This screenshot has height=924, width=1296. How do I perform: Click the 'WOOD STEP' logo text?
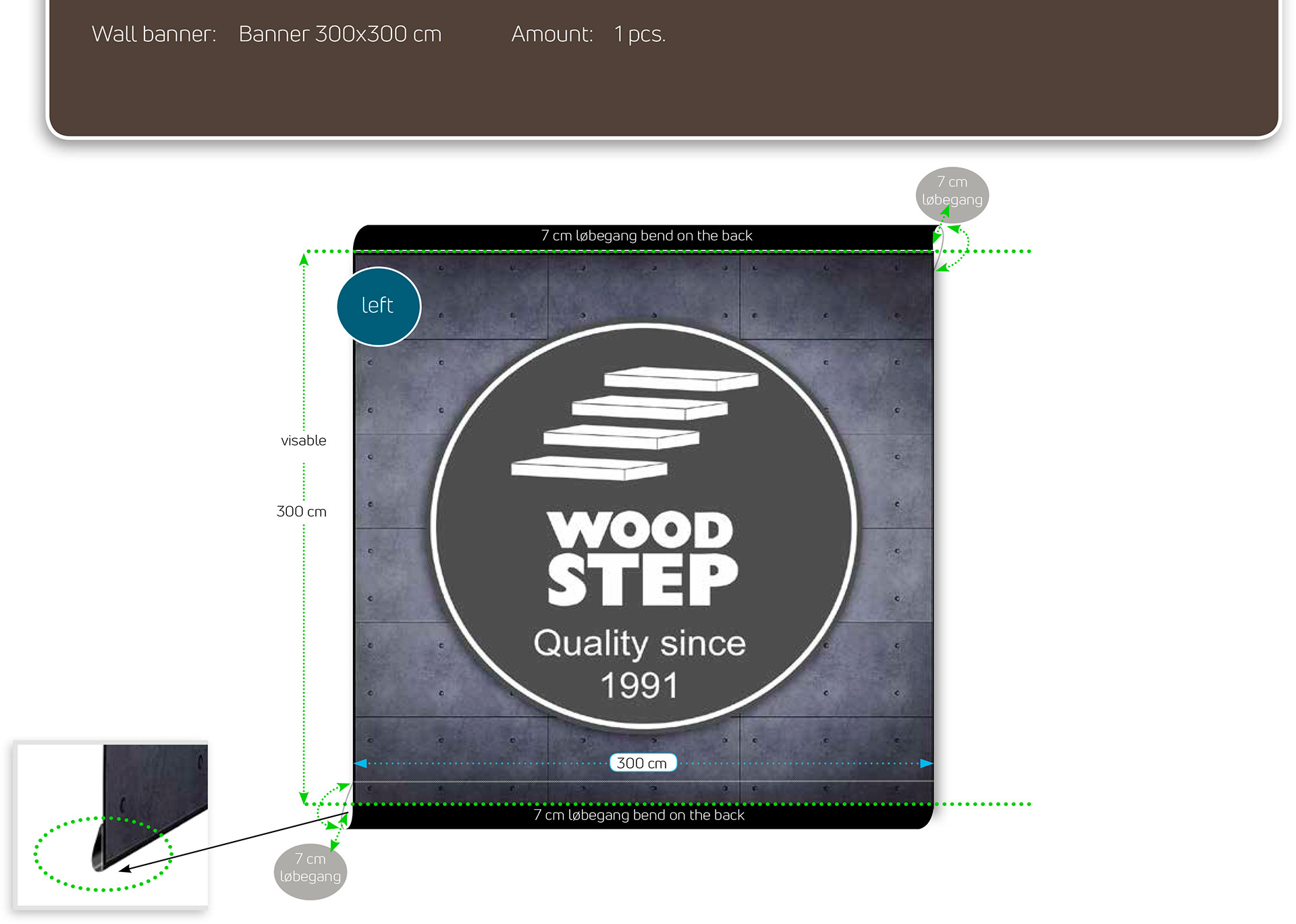click(641, 559)
